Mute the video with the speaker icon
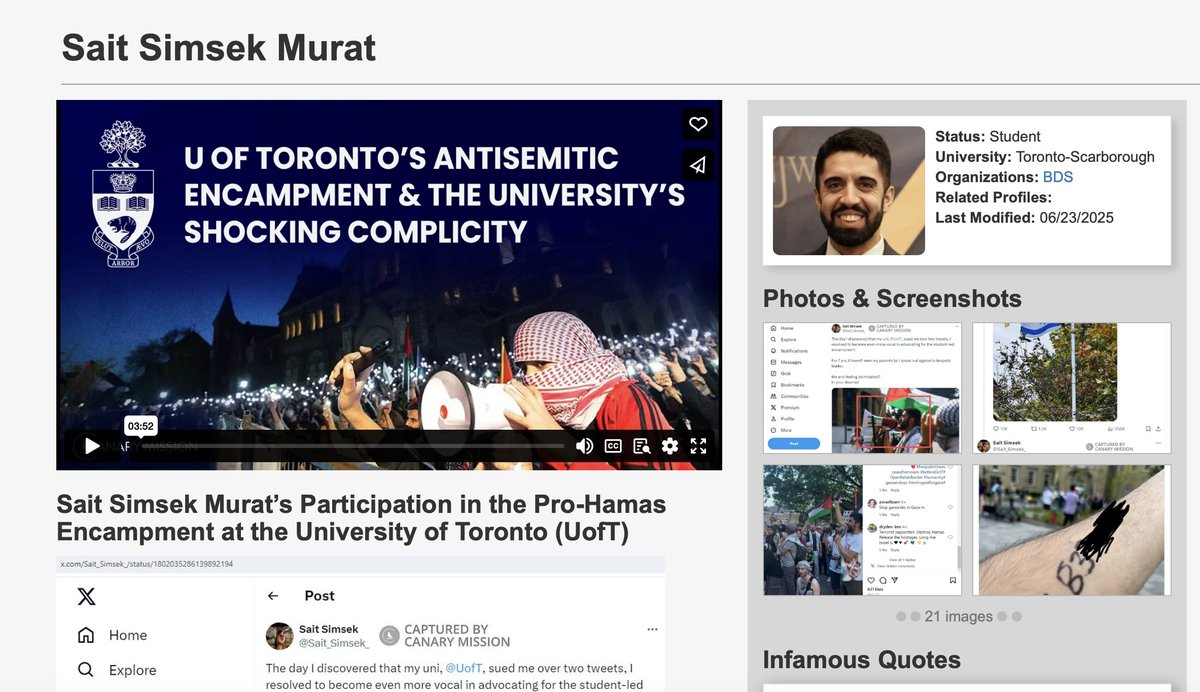The height and width of the screenshot is (692, 1200). pos(585,446)
